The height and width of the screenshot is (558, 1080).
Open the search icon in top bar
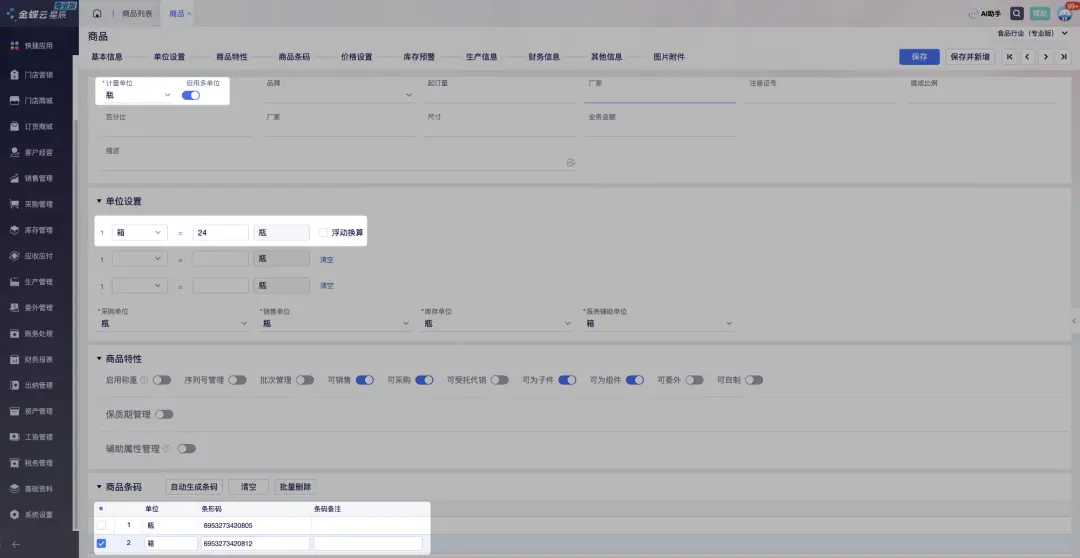coord(1017,14)
